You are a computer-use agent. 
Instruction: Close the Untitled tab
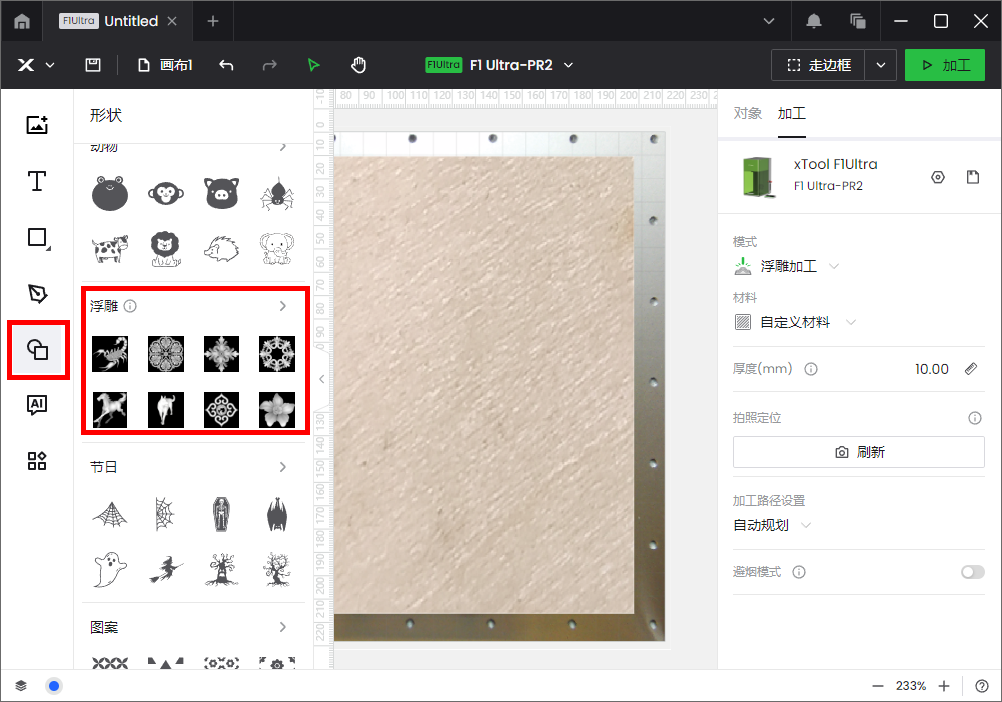172,21
